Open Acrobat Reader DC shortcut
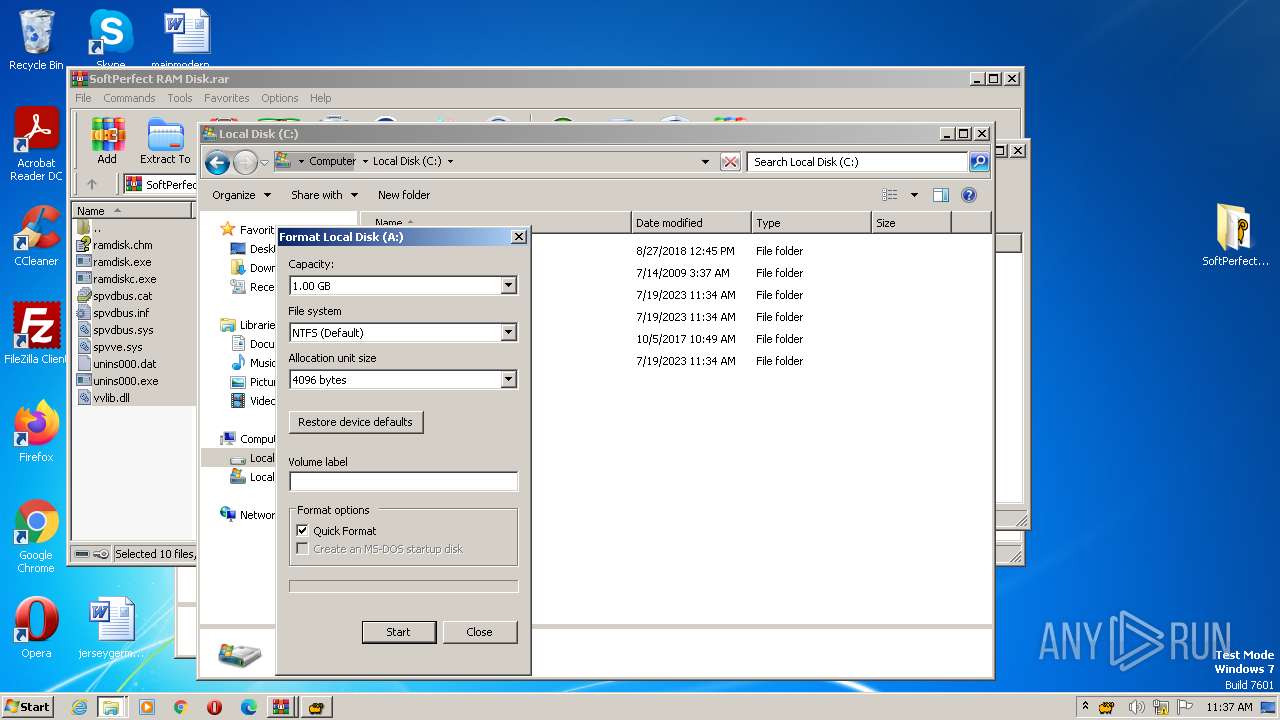The image size is (1280, 720). [36, 145]
